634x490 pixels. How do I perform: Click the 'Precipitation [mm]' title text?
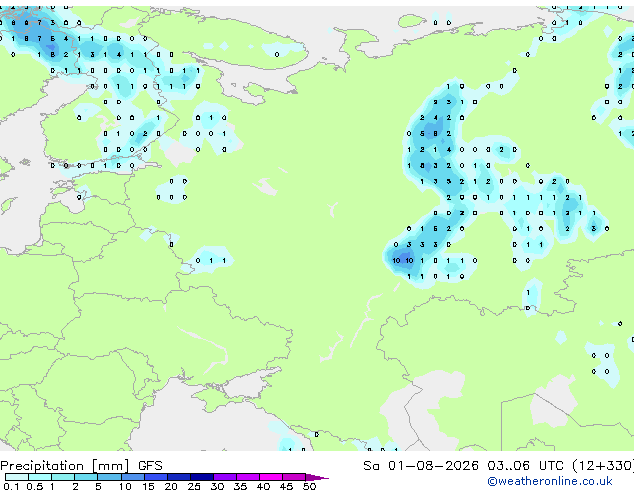65,466
